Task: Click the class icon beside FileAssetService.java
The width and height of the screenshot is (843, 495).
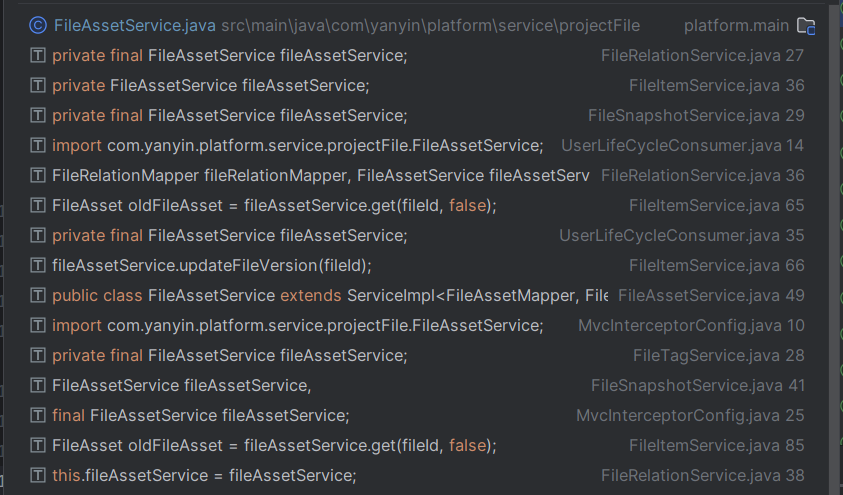Action: [38, 25]
